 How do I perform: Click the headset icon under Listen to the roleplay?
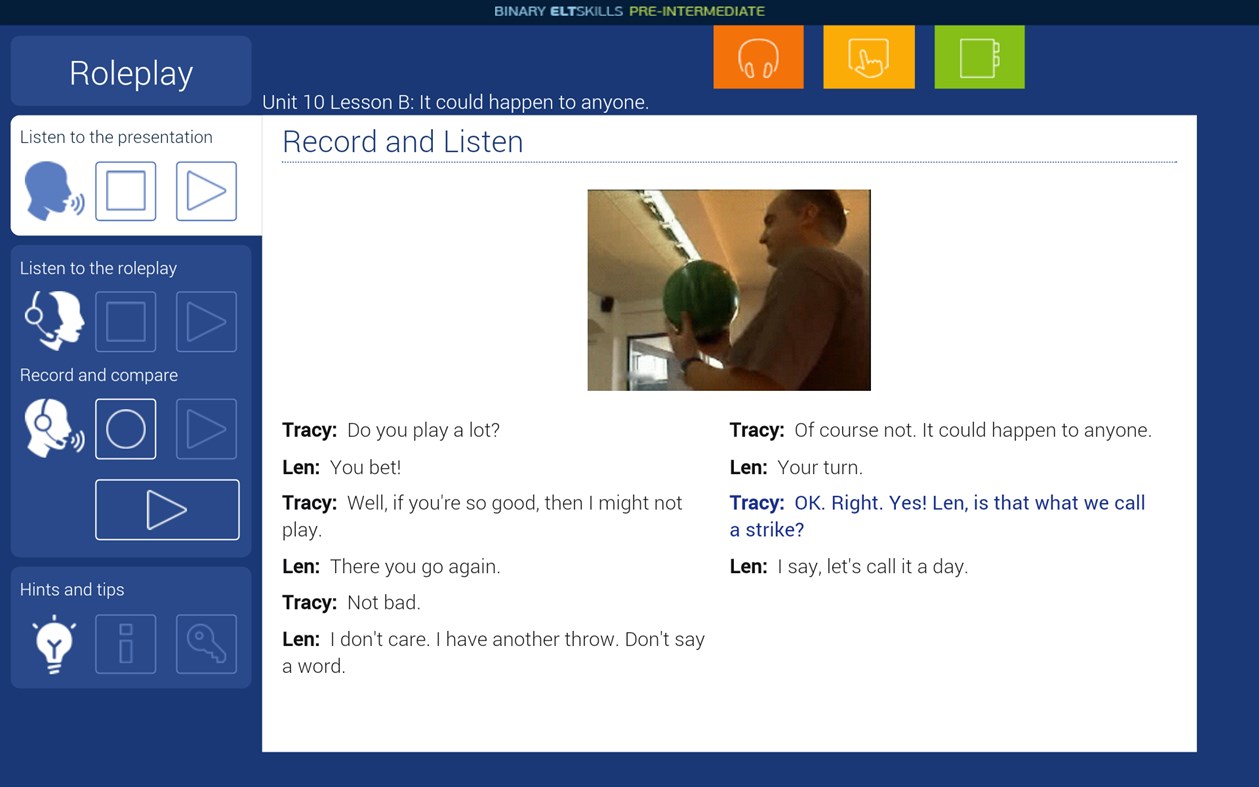(53, 321)
